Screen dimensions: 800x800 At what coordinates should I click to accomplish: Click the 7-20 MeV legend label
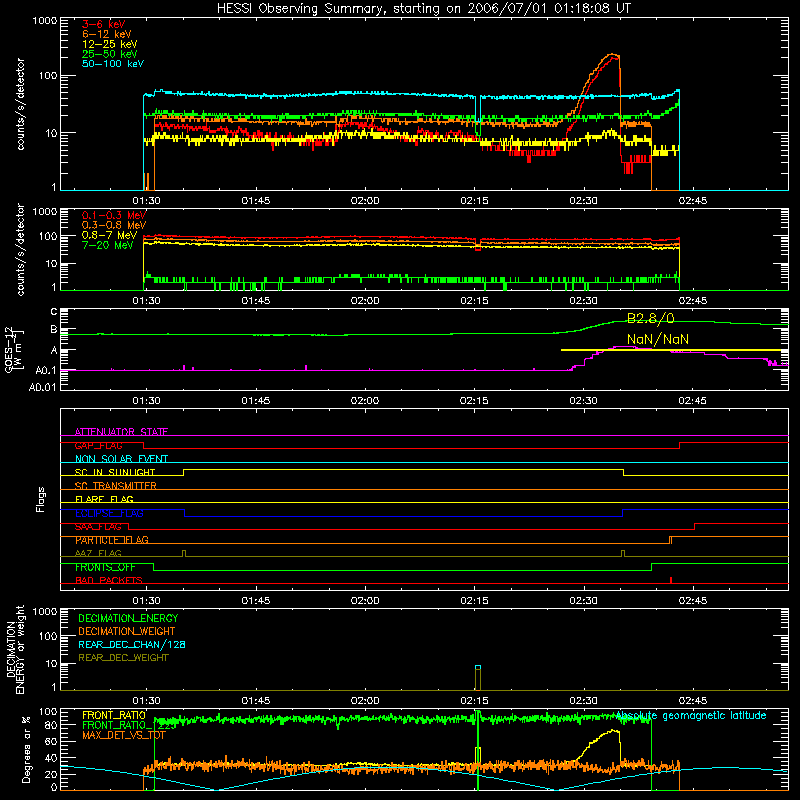point(108,245)
